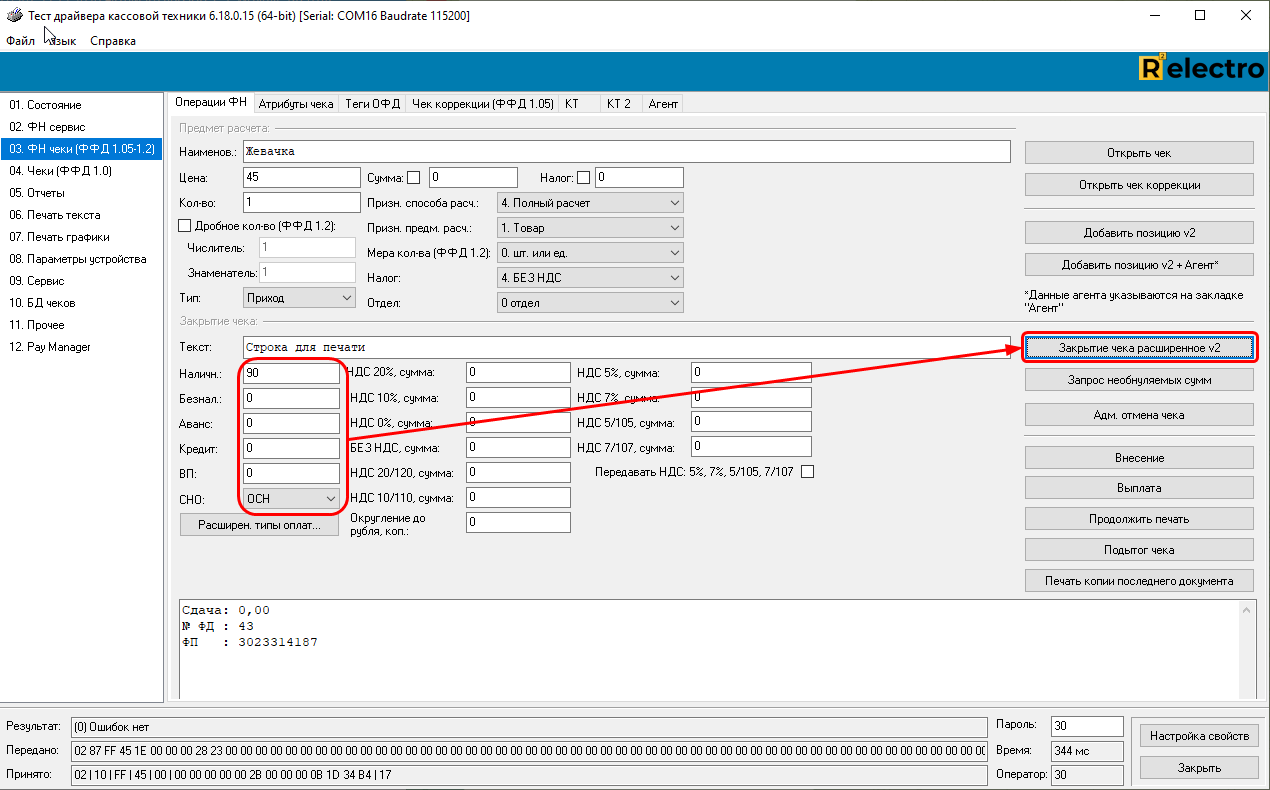Check the Передавать НДС 5%, 7% box
This screenshot has width=1270, height=790.
point(807,472)
